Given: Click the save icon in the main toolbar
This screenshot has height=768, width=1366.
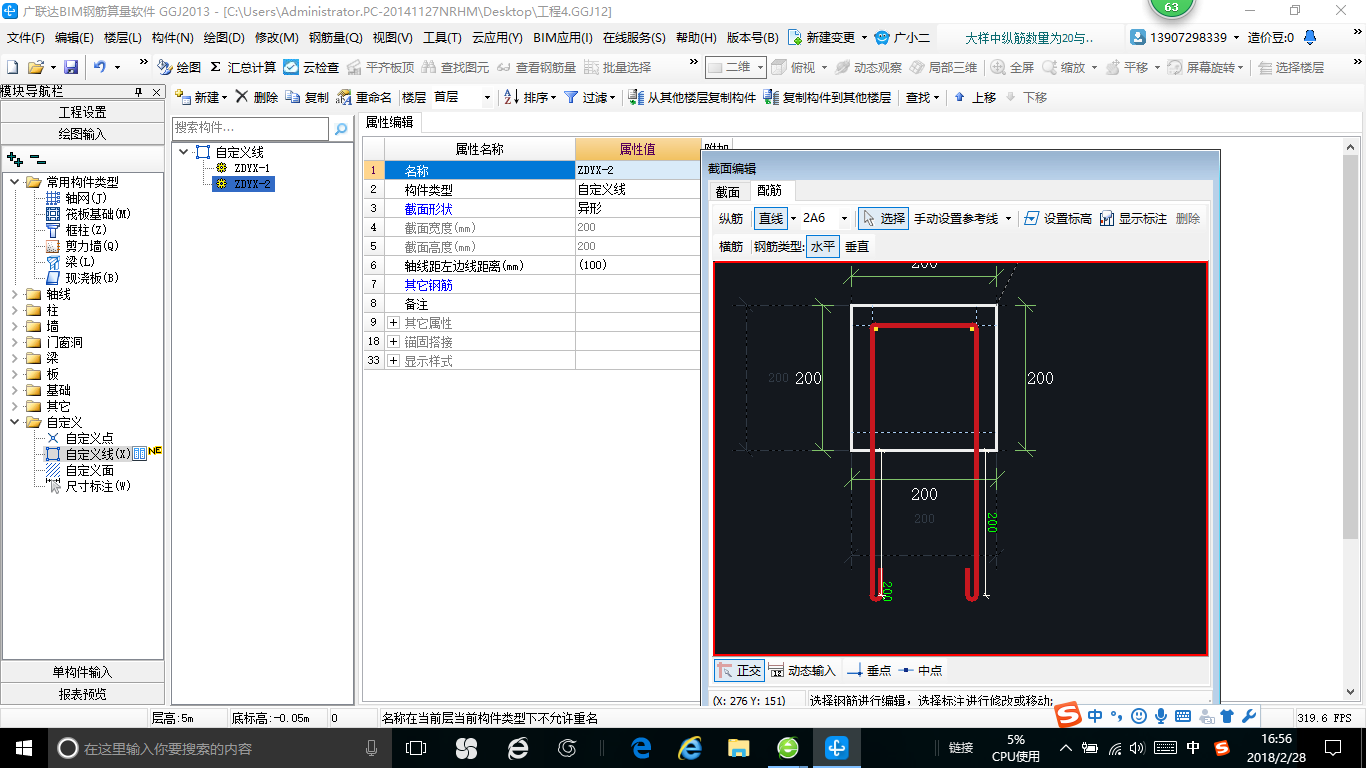Looking at the screenshot, I should pyautogui.click(x=71, y=67).
